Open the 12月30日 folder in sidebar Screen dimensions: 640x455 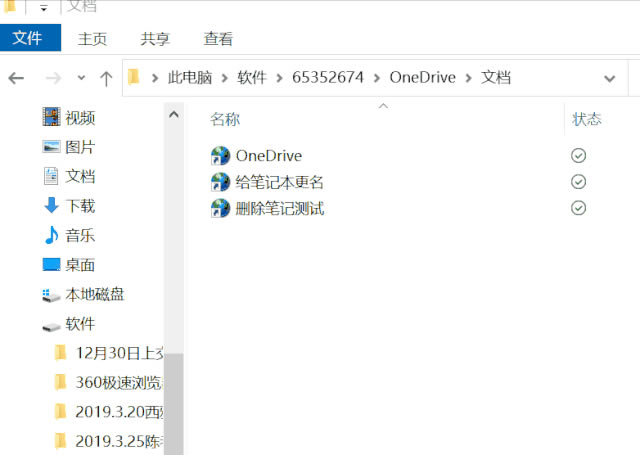[119, 353]
